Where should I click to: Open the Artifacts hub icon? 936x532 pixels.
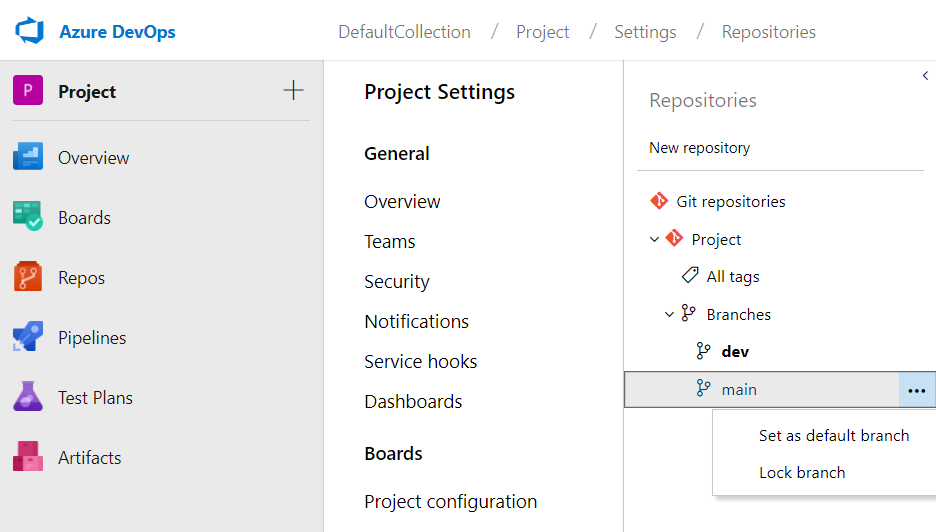pyautogui.click(x=28, y=457)
